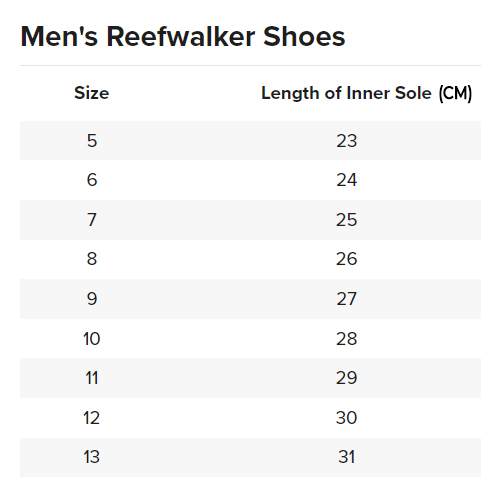Screen dimensions: 503x491
Task: Click the 26 cm inner sole value
Action: click(347, 259)
